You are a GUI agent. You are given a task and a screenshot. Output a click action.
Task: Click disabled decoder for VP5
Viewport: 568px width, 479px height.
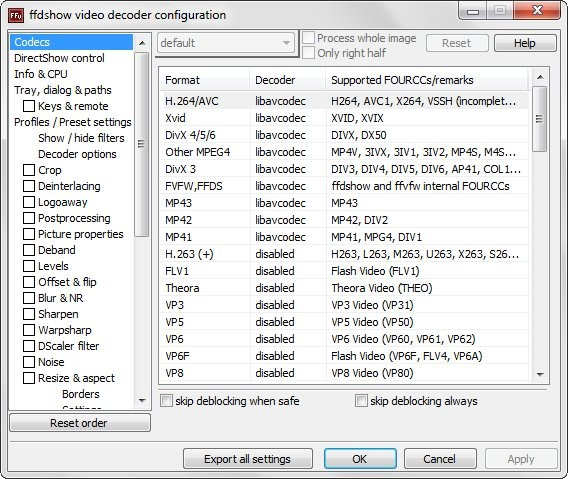click(x=275, y=322)
